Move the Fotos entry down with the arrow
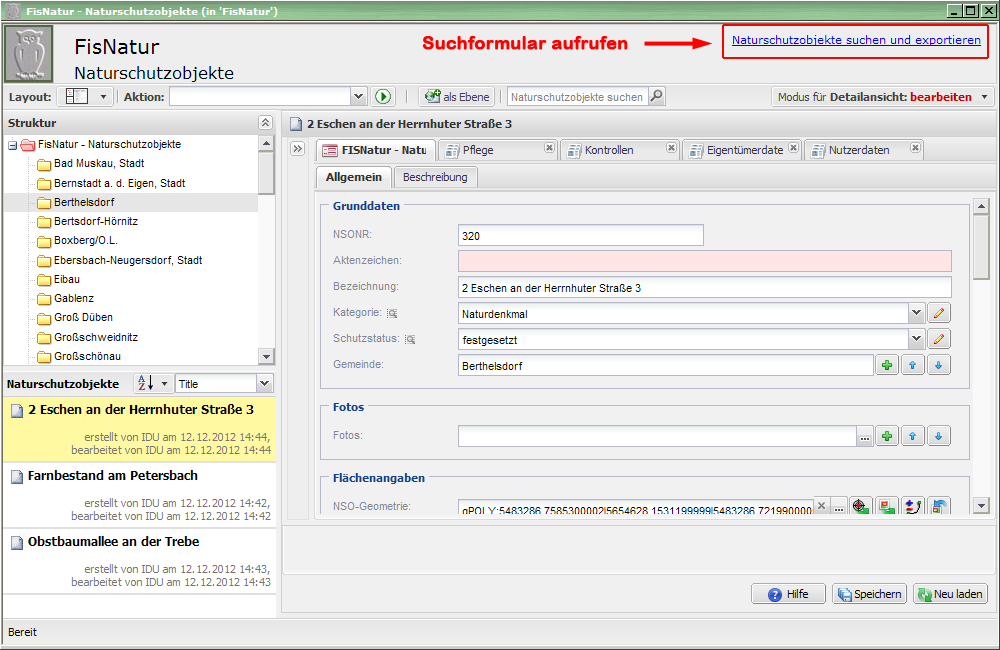Image resolution: width=1000 pixels, height=650 pixels. click(x=938, y=436)
